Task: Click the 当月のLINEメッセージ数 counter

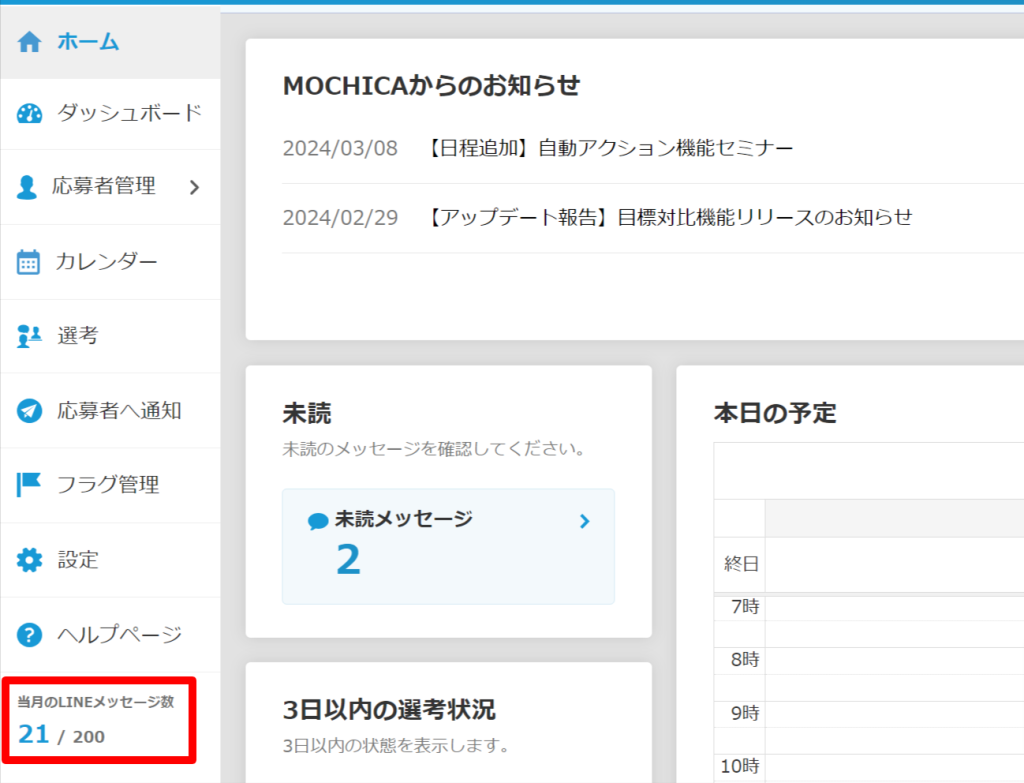Action: tap(96, 720)
